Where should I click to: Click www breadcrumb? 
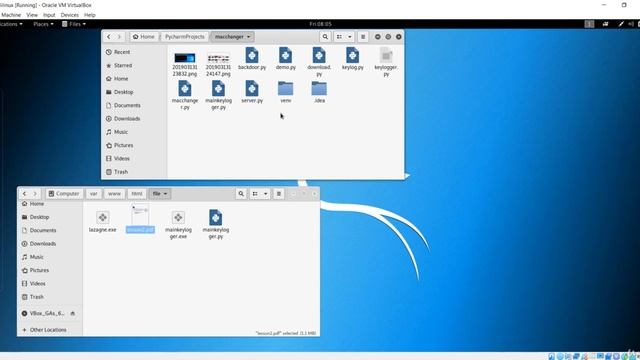114,193
